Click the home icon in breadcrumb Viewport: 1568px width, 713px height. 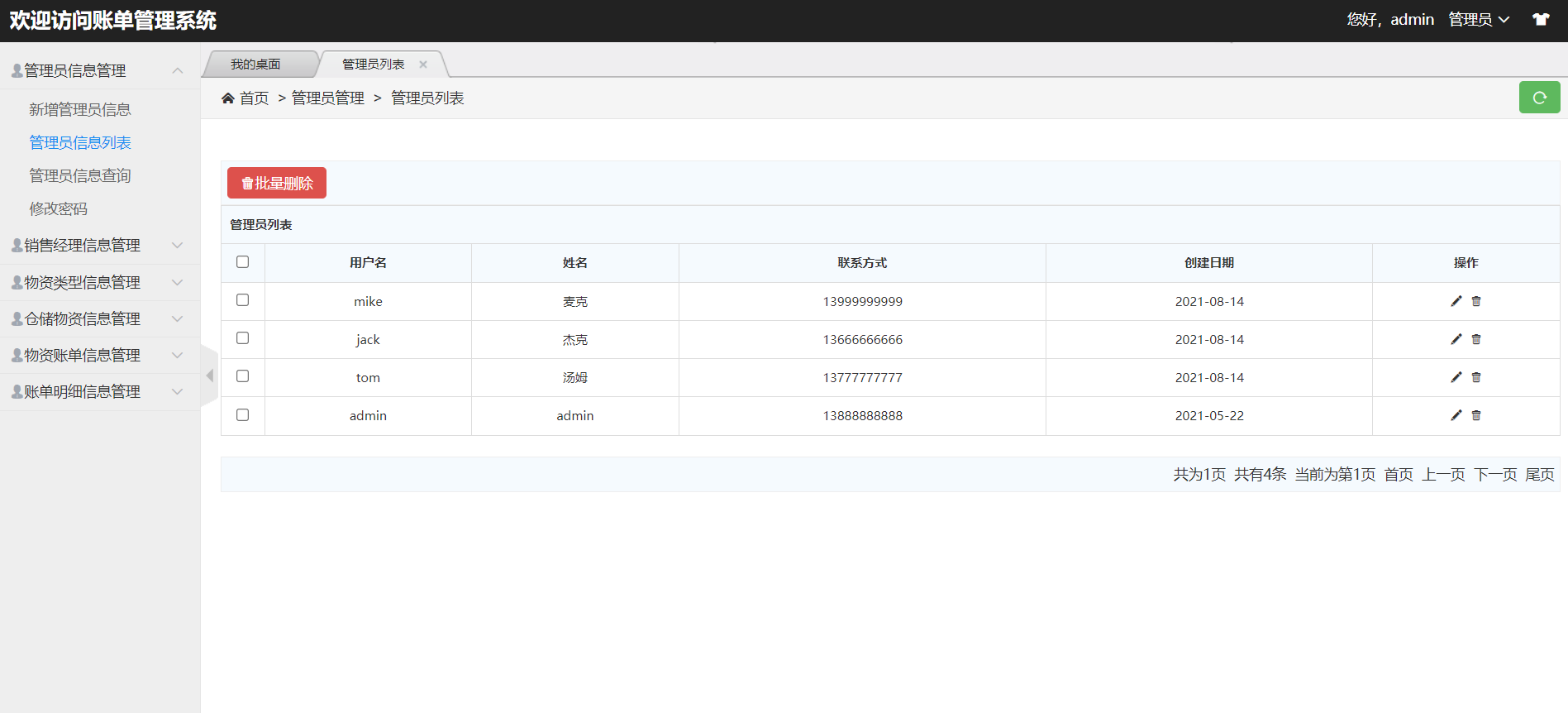[228, 98]
